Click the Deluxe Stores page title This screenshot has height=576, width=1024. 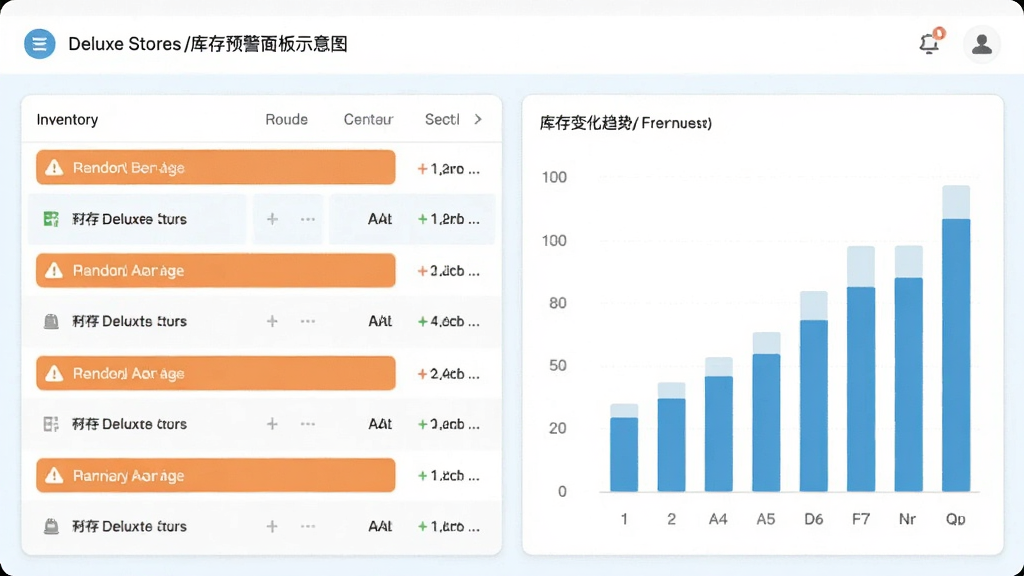click(x=208, y=44)
